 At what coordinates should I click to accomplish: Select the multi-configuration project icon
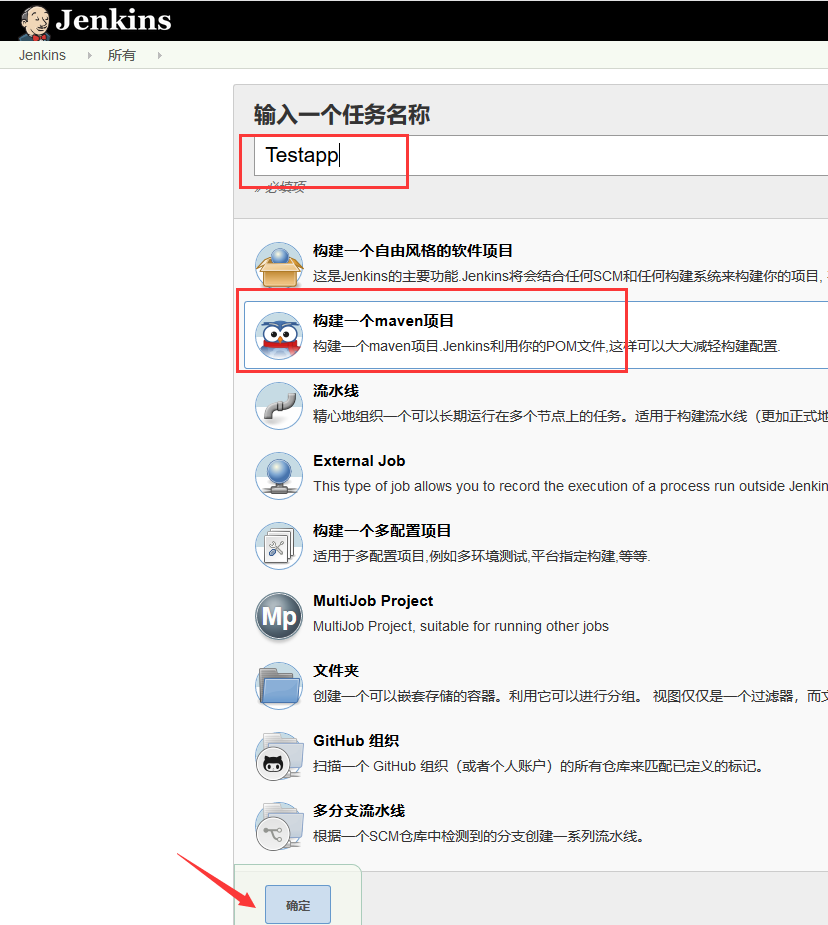(279, 545)
